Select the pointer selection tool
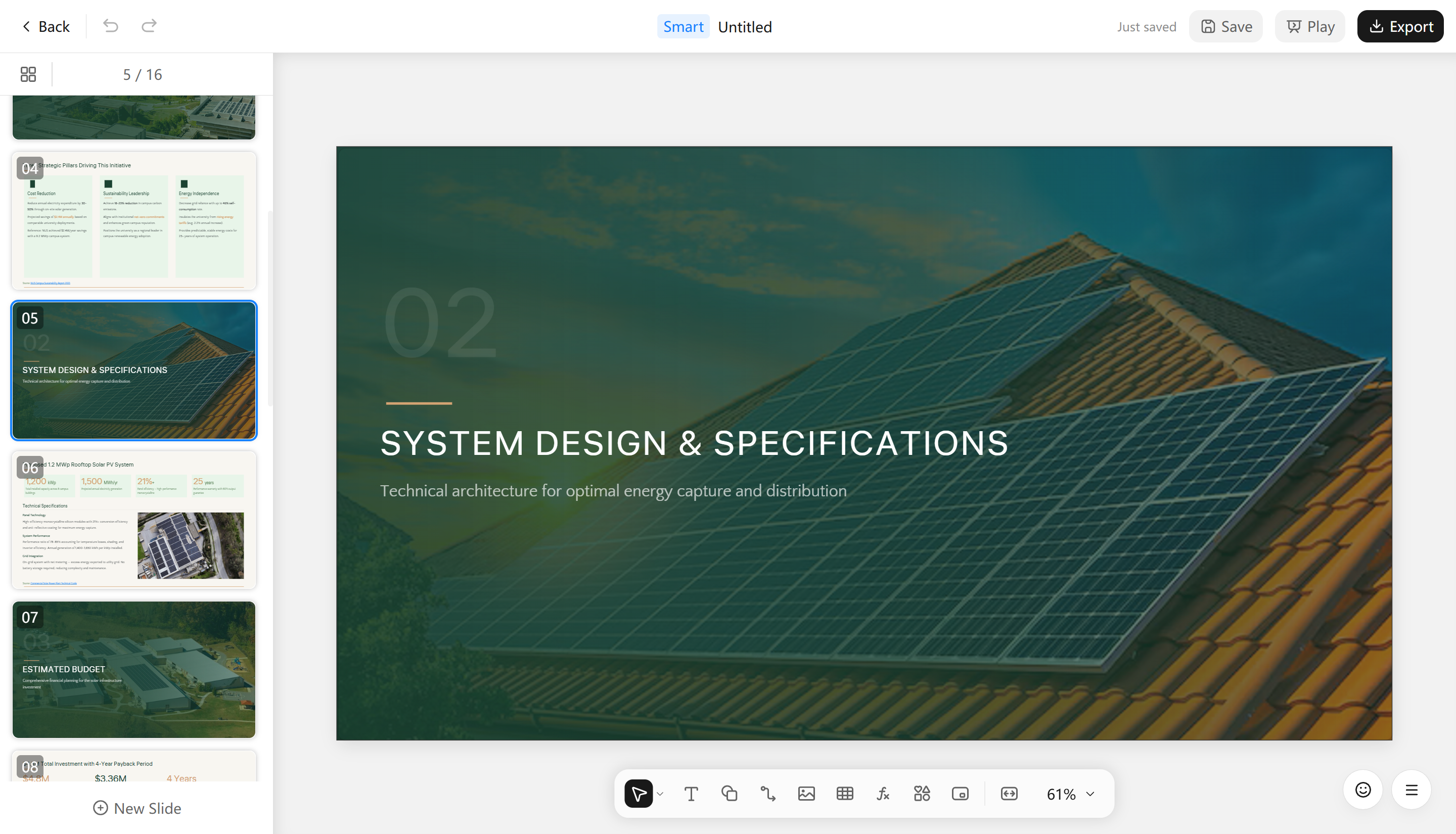 click(639, 794)
